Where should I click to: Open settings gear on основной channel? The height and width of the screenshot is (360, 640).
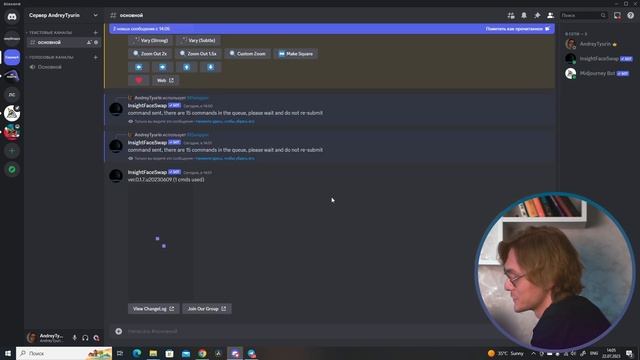tap(96, 42)
